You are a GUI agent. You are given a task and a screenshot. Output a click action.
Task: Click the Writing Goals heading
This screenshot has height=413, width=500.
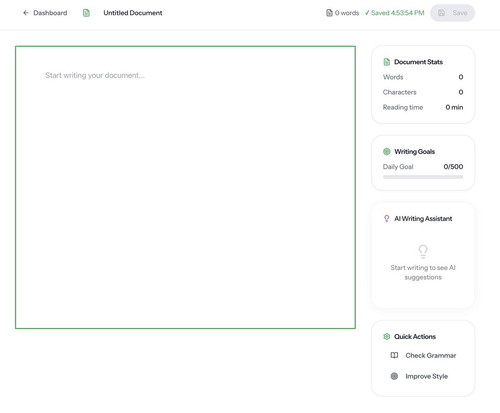coord(415,151)
